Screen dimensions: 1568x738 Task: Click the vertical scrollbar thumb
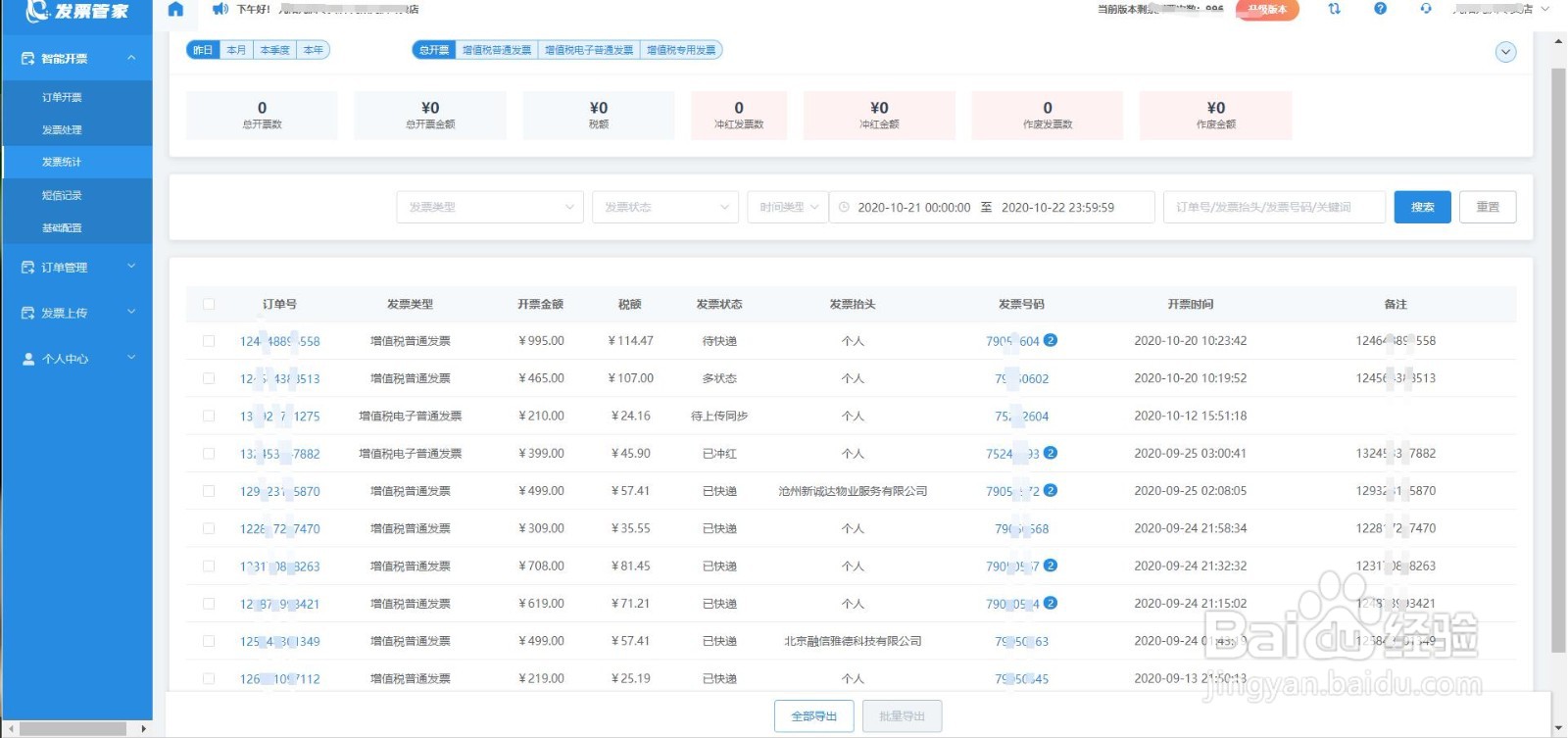[1559, 360]
